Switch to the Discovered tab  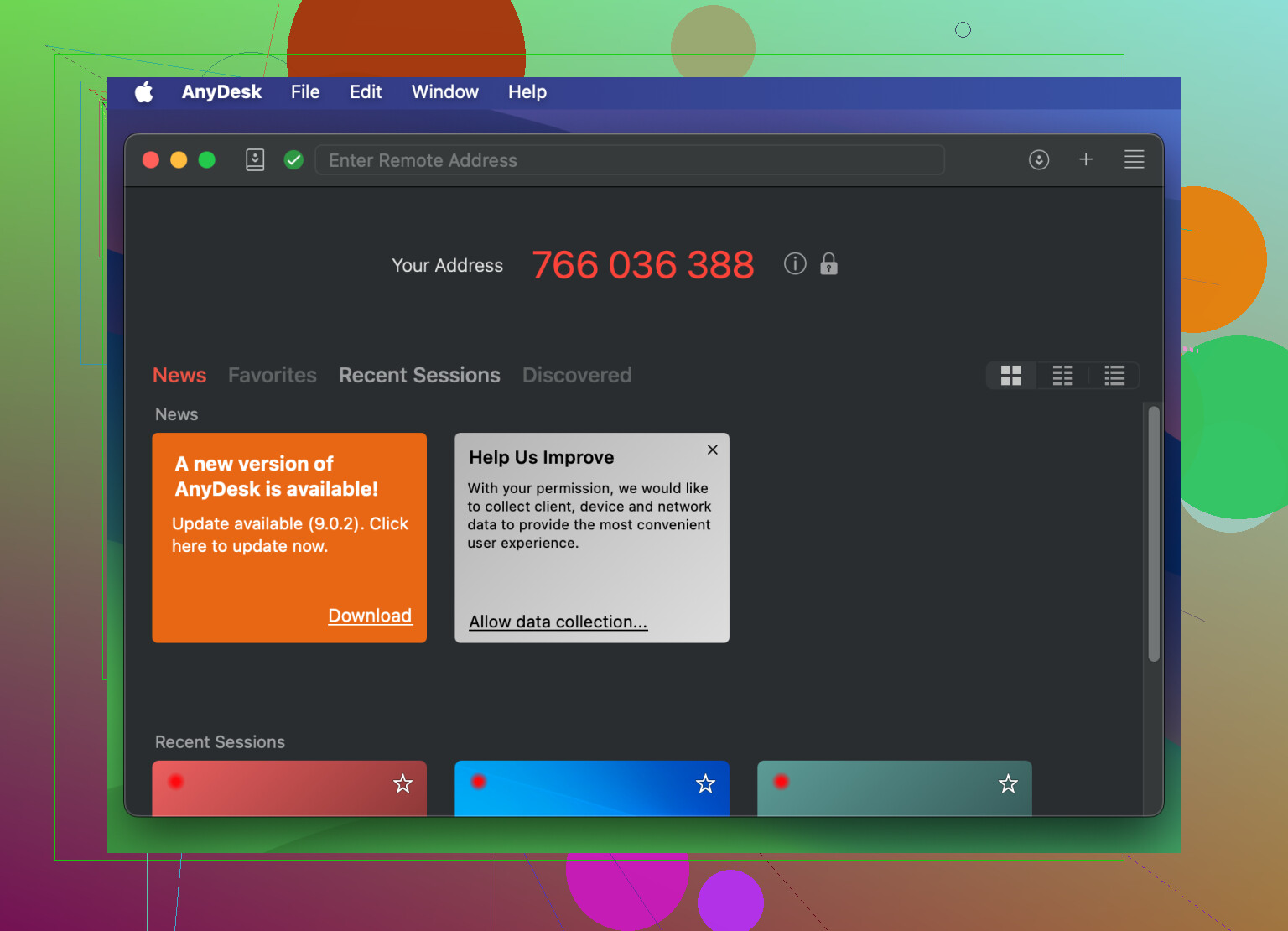tap(577, 375)
